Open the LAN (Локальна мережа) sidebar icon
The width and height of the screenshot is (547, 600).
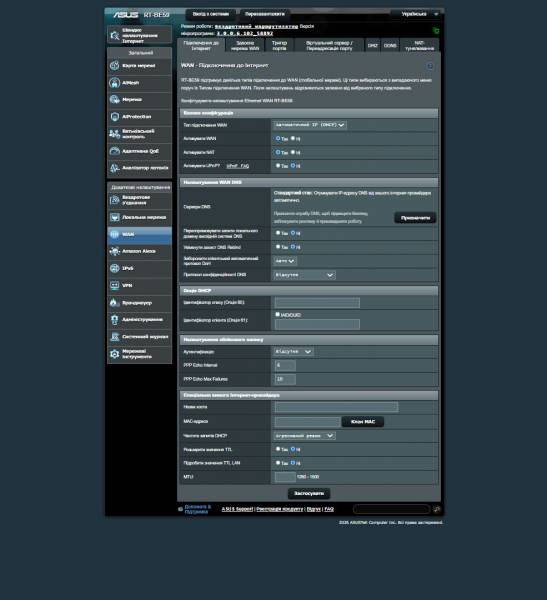pos(114,217)
